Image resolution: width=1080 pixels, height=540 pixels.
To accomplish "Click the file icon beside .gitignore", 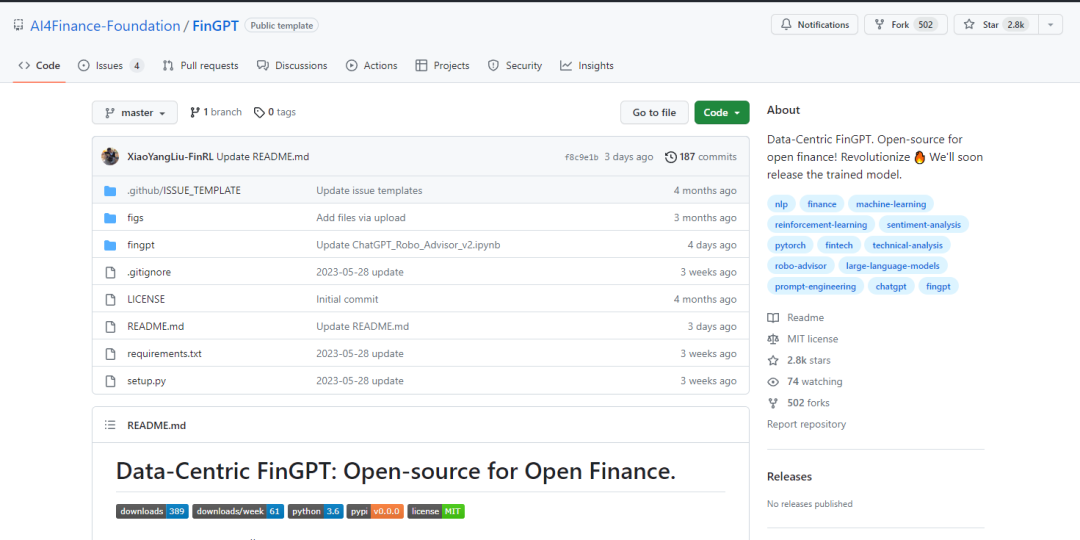I will click(x=110, y=272).
